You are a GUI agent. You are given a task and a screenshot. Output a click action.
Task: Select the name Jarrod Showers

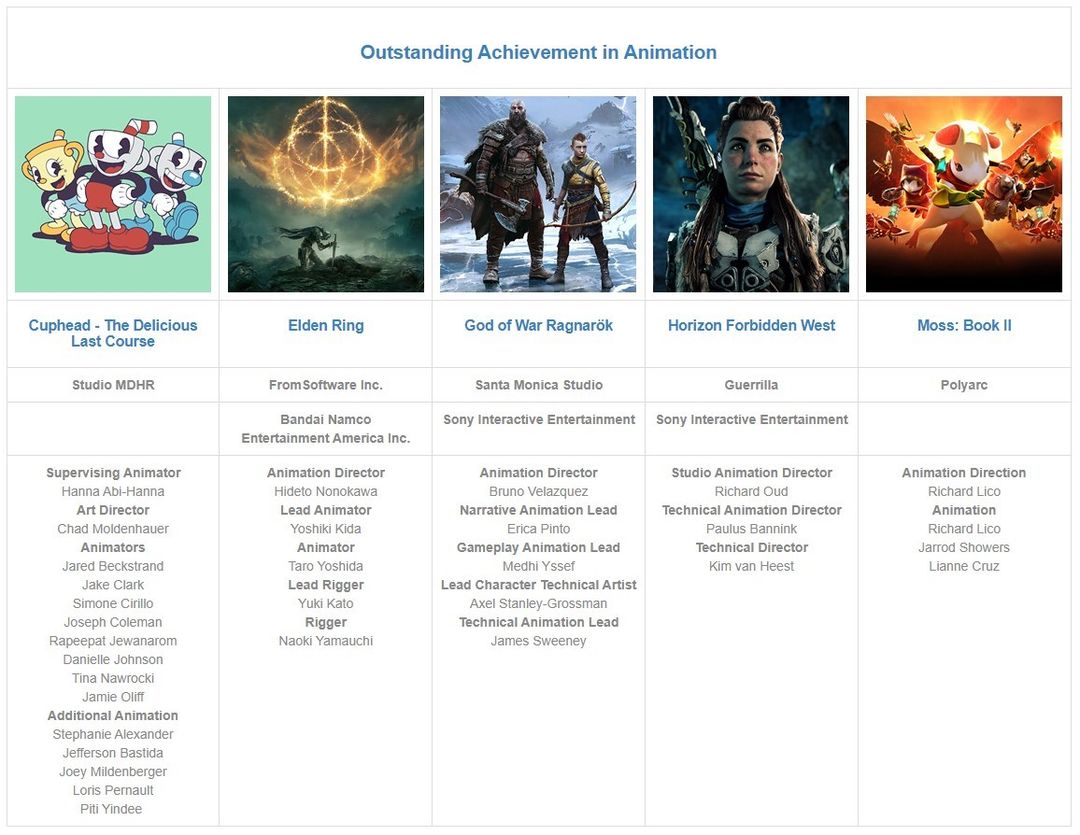pyautogui.click(x=964, y=547)
